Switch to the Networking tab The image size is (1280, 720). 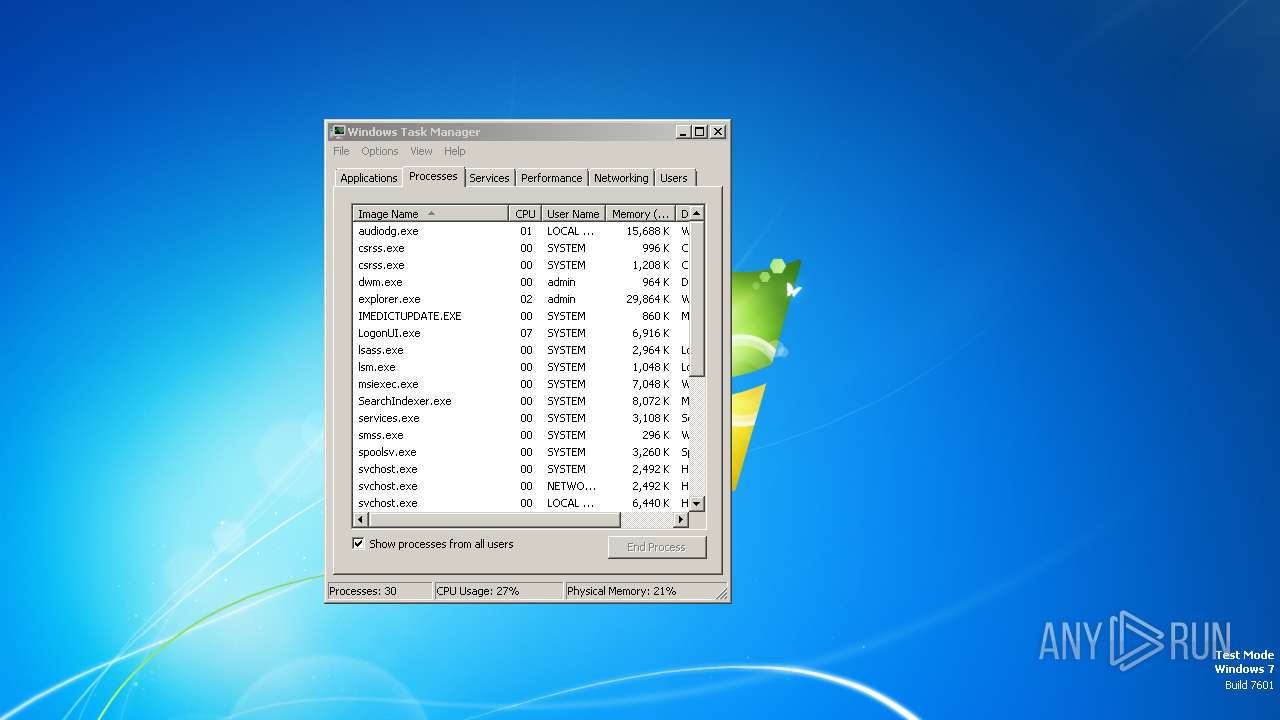tap(621, 178)
